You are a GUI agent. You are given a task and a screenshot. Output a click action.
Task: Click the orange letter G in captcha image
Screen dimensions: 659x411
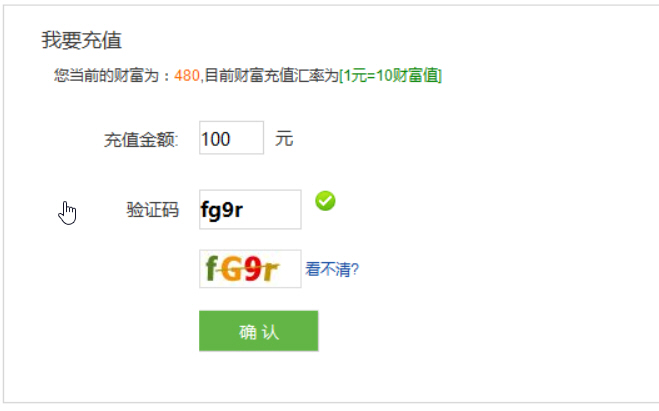tap(232, 269)
